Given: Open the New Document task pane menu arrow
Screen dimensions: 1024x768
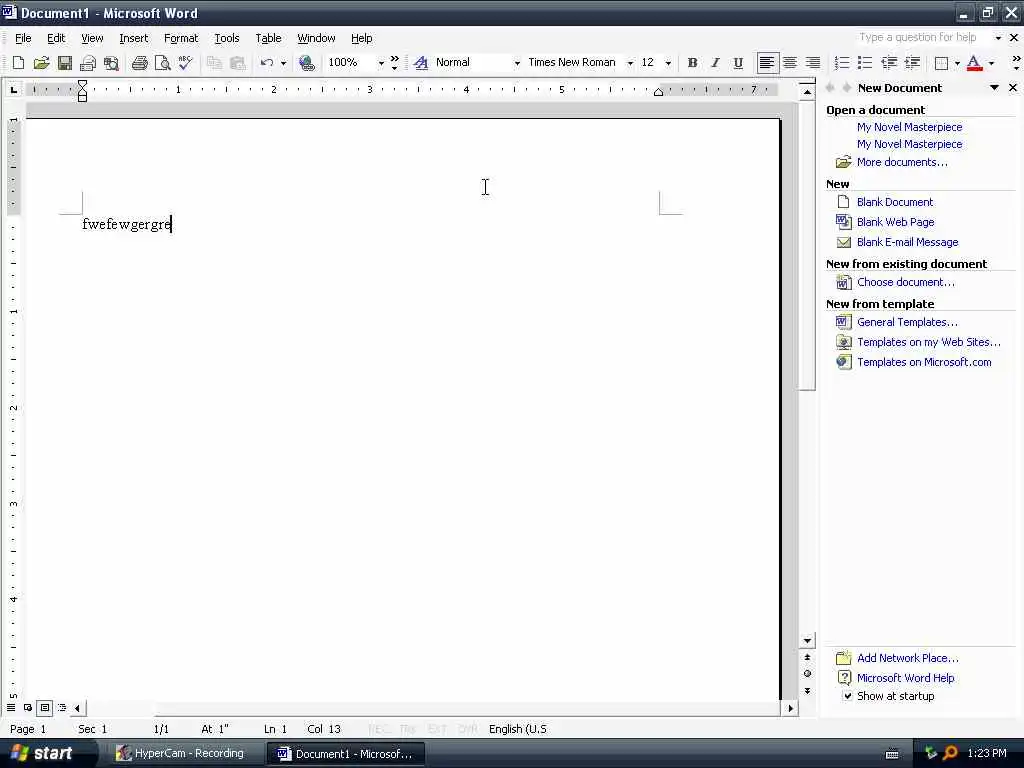Looking at the screenshot, I should point(994,88).
